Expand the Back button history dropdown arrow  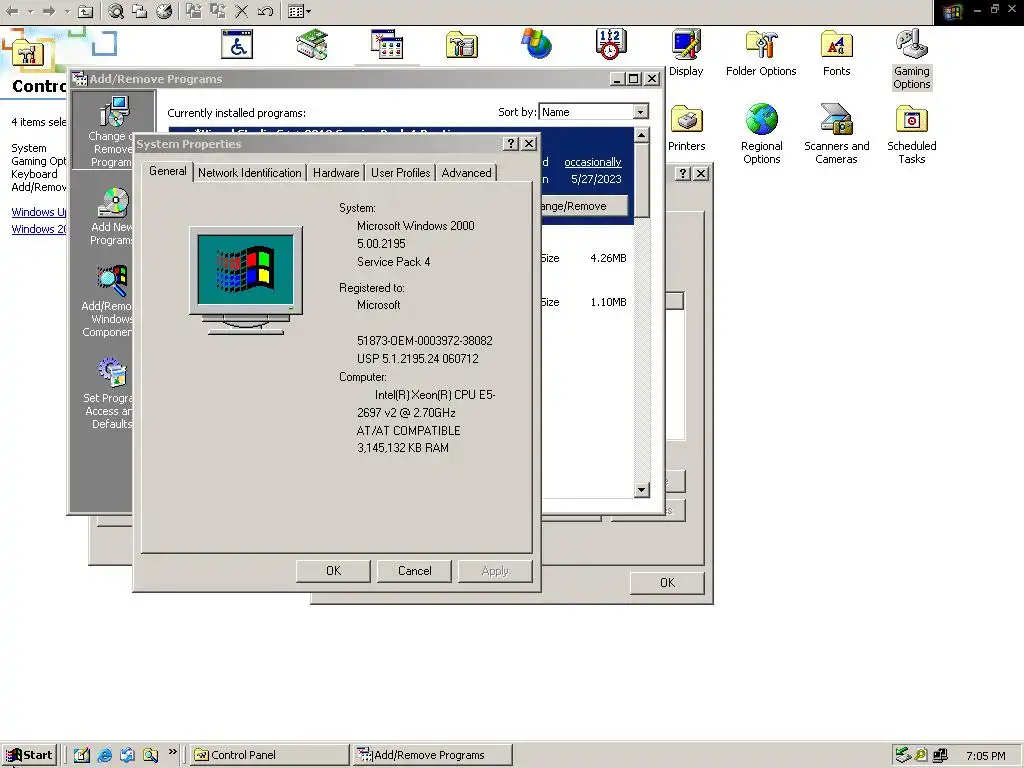point(30,11)
